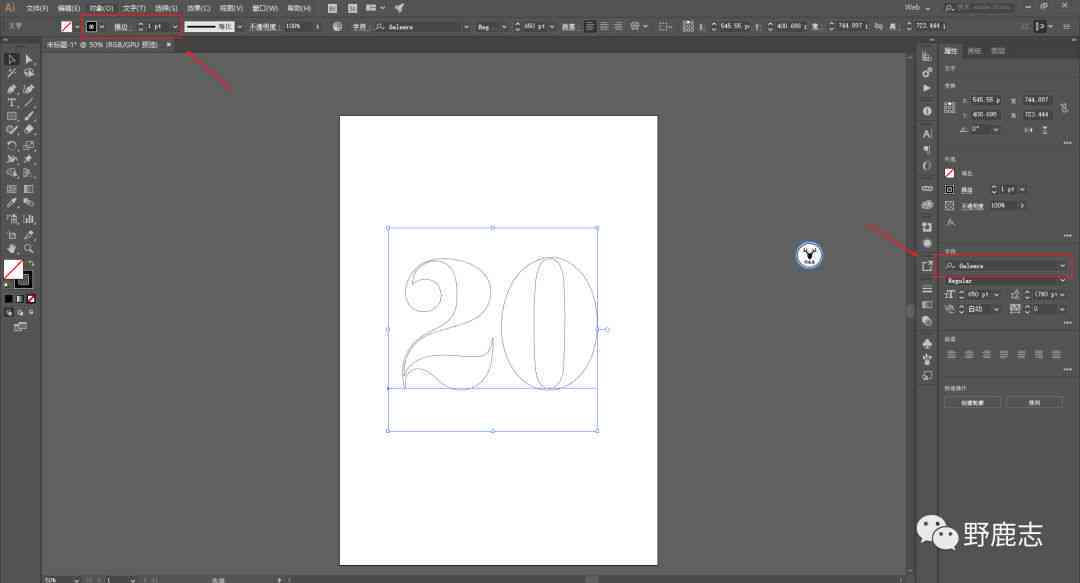Swap fill and stroke colors arrow
The image size is (1080, 583).
pos(30,263)
